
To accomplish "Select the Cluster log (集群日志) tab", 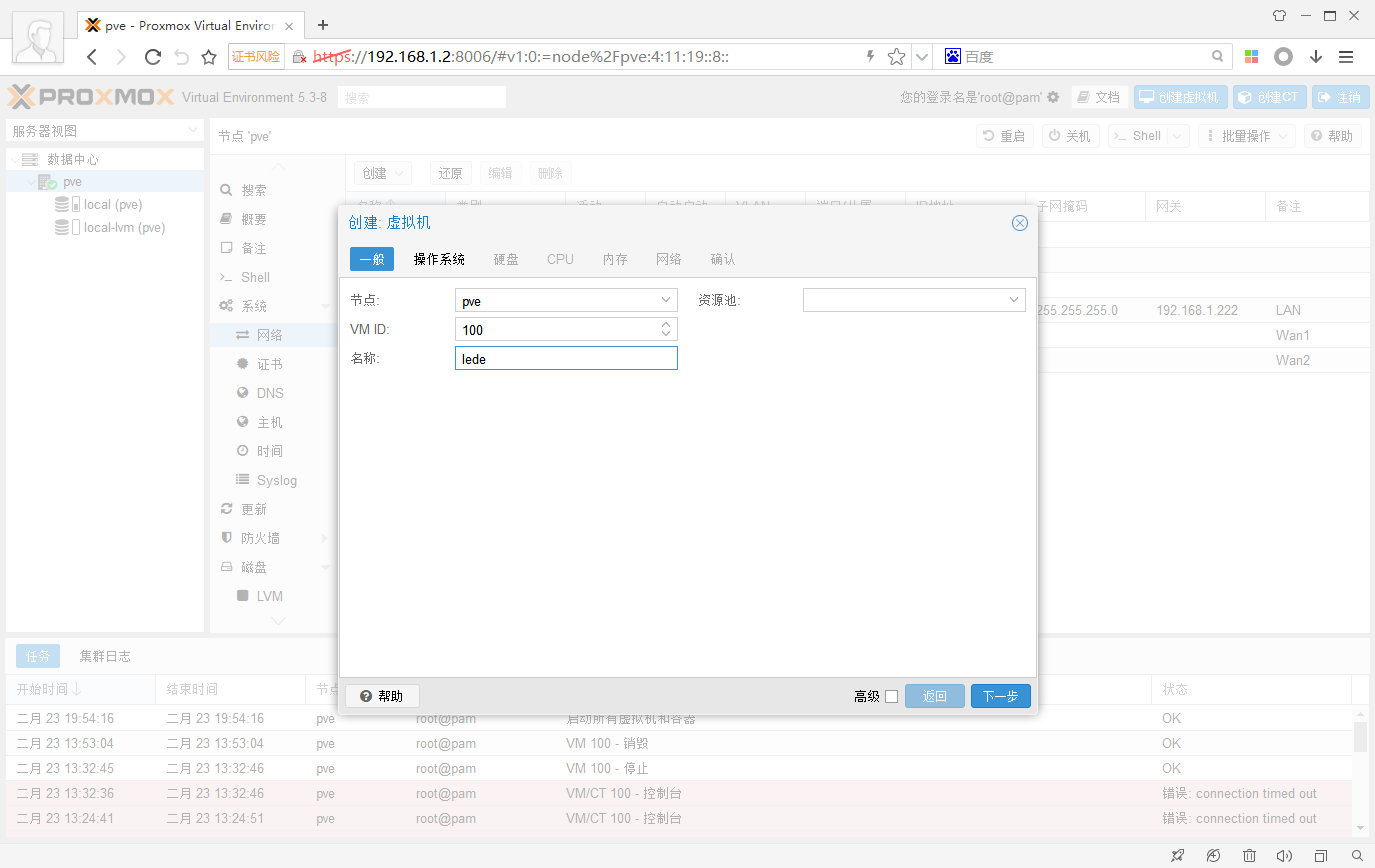I will pos(105,656).
